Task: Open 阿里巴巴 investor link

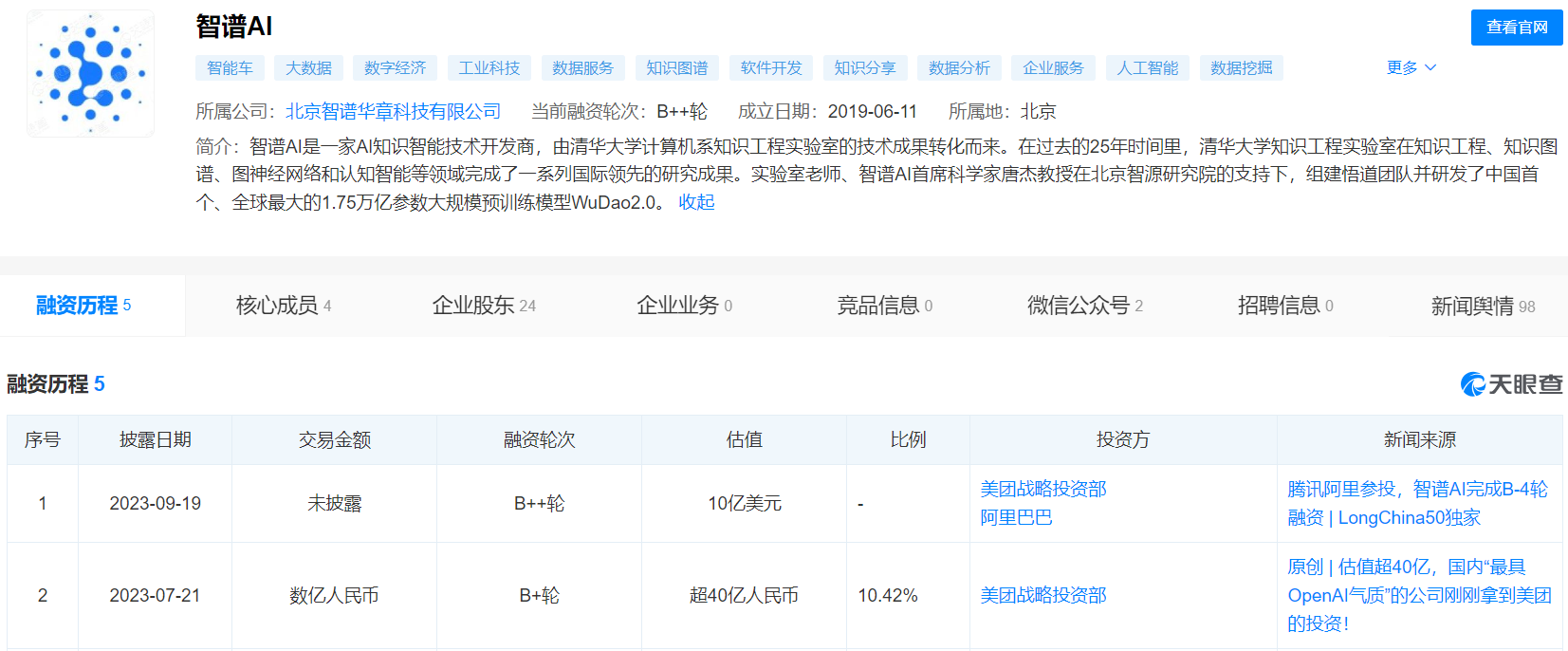Action: (1016, 517)
